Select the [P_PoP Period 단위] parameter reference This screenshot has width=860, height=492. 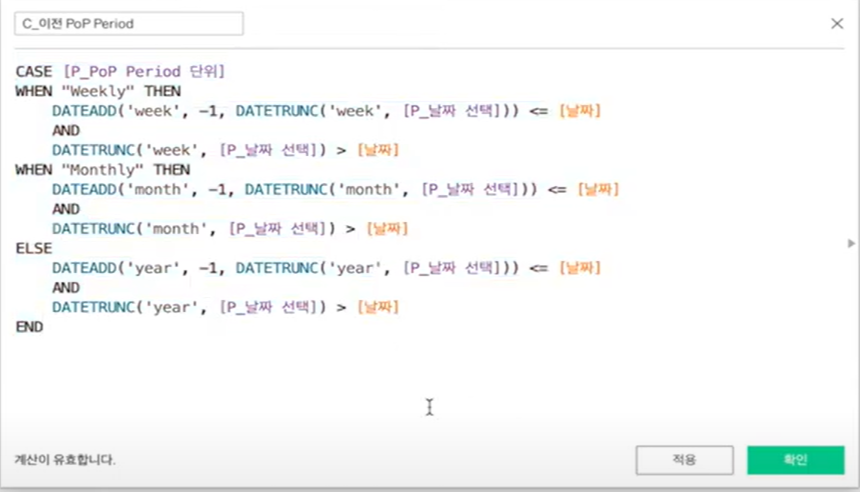[144, 72]
